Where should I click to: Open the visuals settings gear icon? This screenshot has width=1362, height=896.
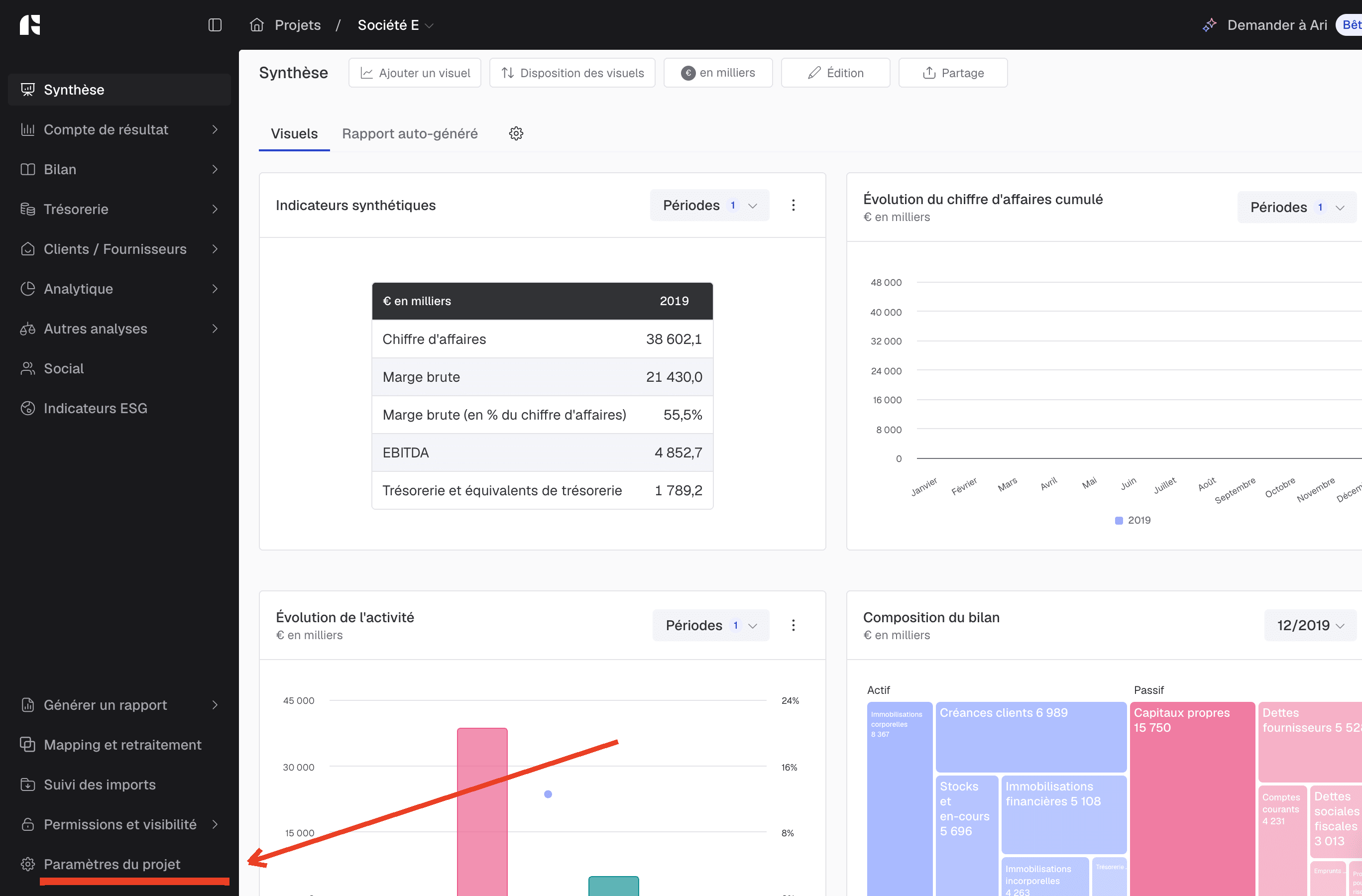click(x=516, y=133)
